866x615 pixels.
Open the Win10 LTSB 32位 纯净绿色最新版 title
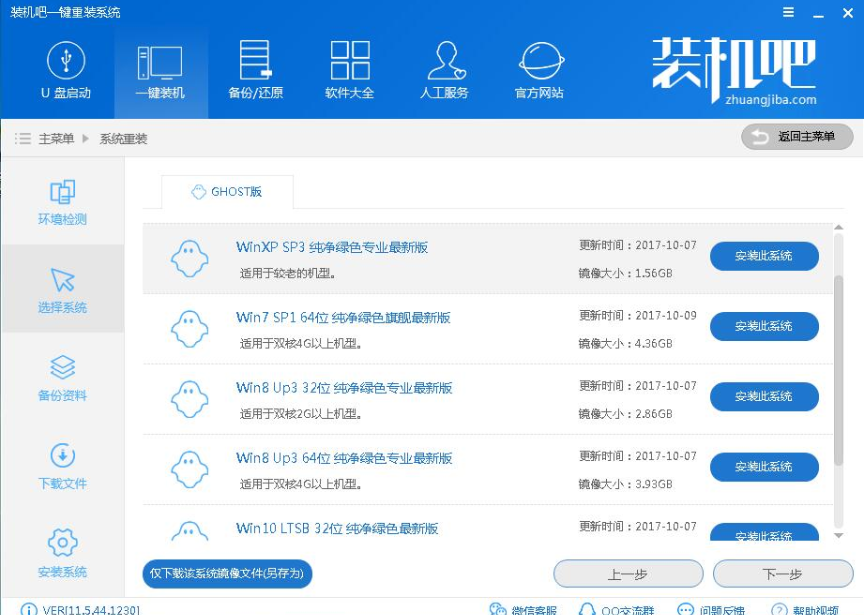coord(337,529)
